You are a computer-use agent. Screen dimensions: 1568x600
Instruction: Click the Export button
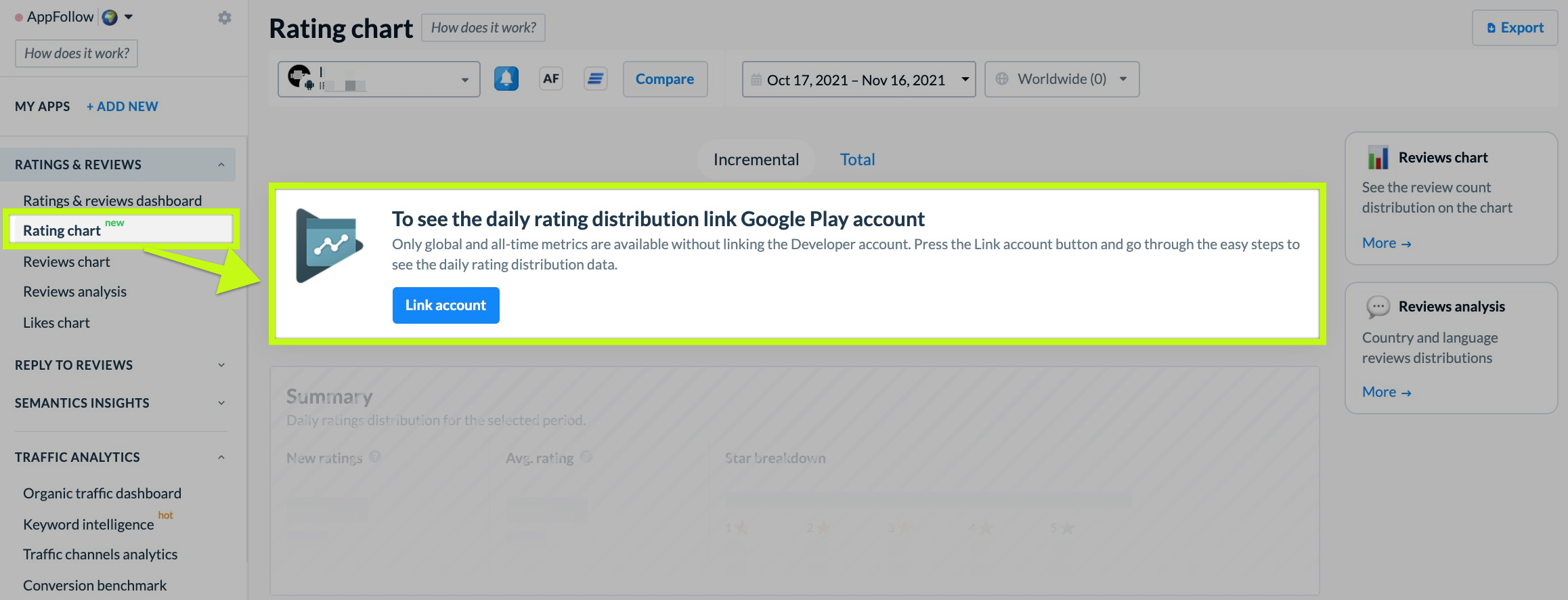(x=1515, y=28)
